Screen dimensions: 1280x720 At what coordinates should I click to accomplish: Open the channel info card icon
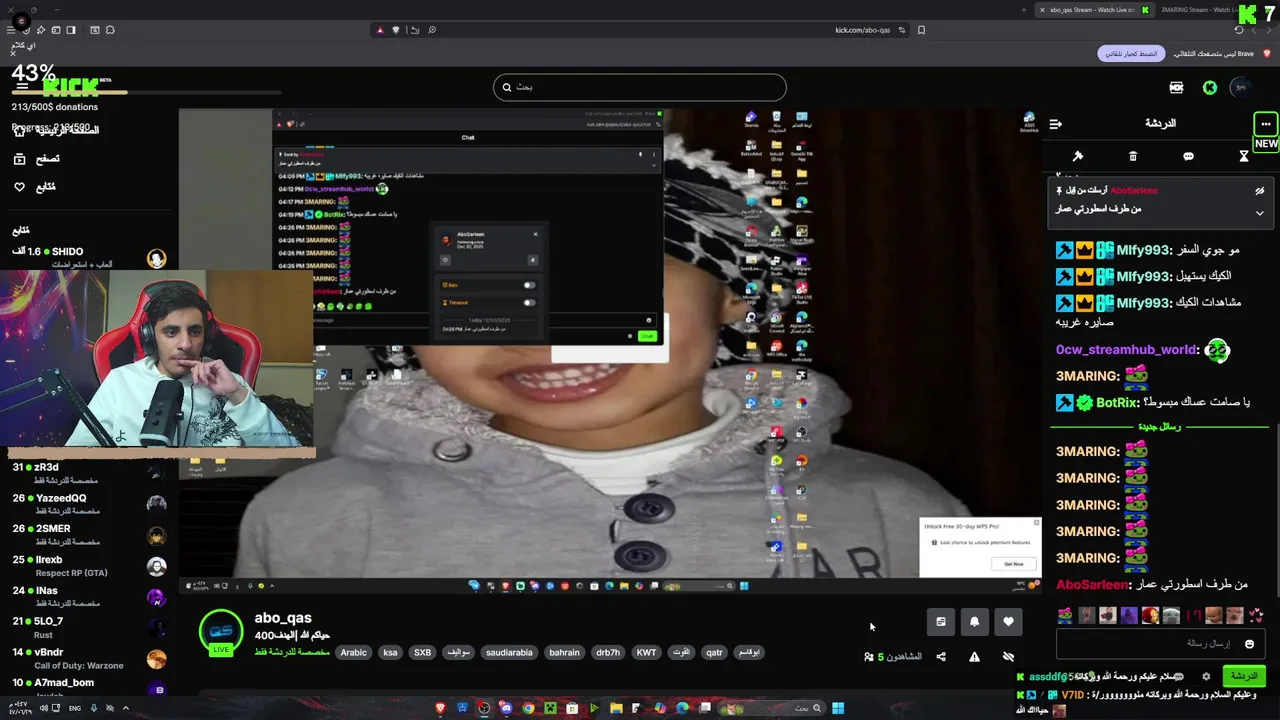click(941, 622)
